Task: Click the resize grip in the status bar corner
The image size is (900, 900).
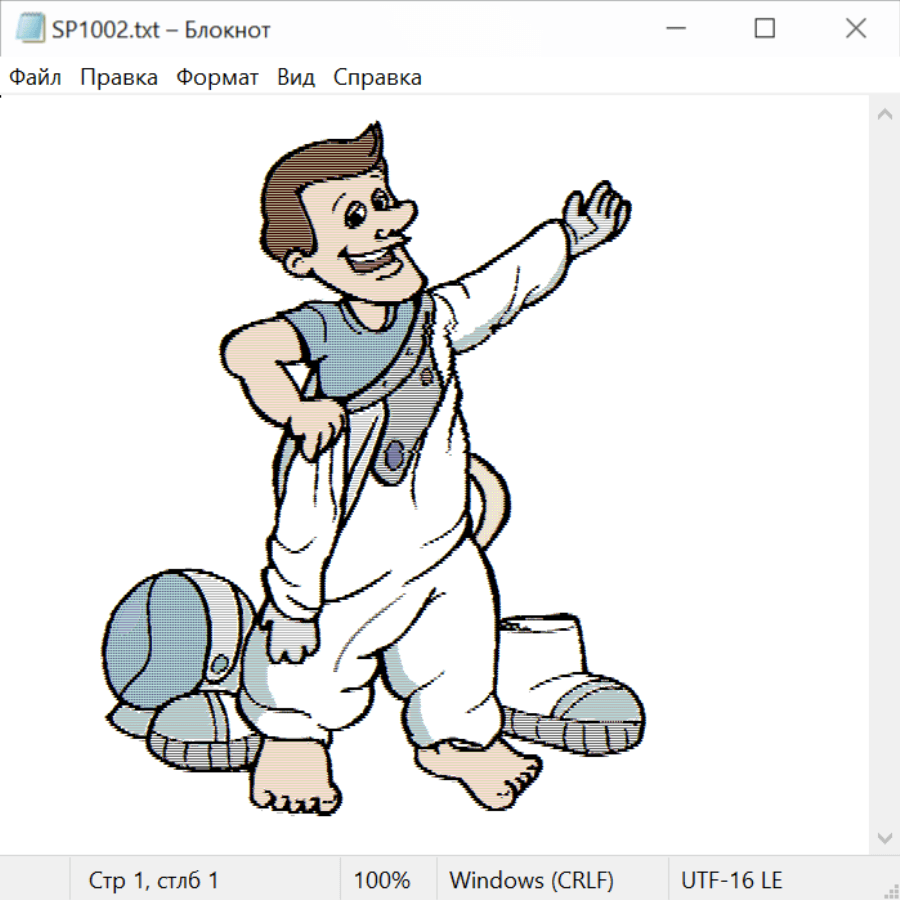Action: click(891, 891)
